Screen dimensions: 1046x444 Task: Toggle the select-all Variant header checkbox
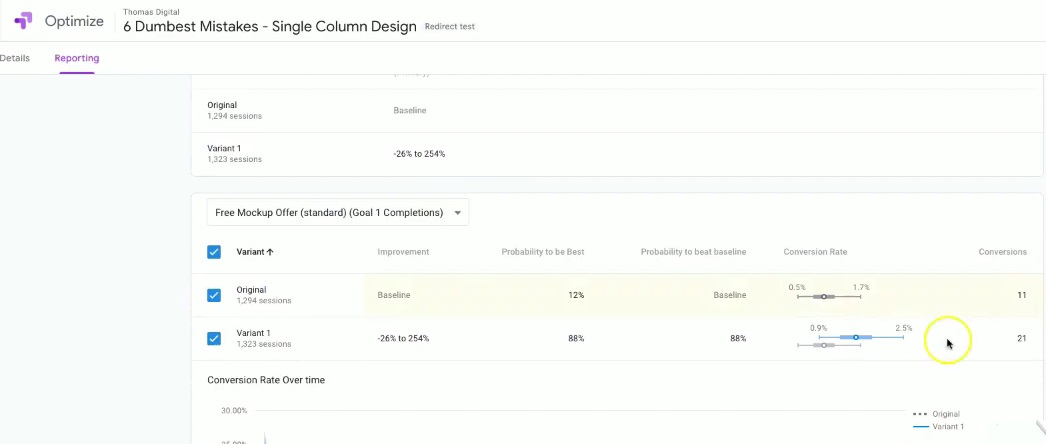click(x=213, y=252)
